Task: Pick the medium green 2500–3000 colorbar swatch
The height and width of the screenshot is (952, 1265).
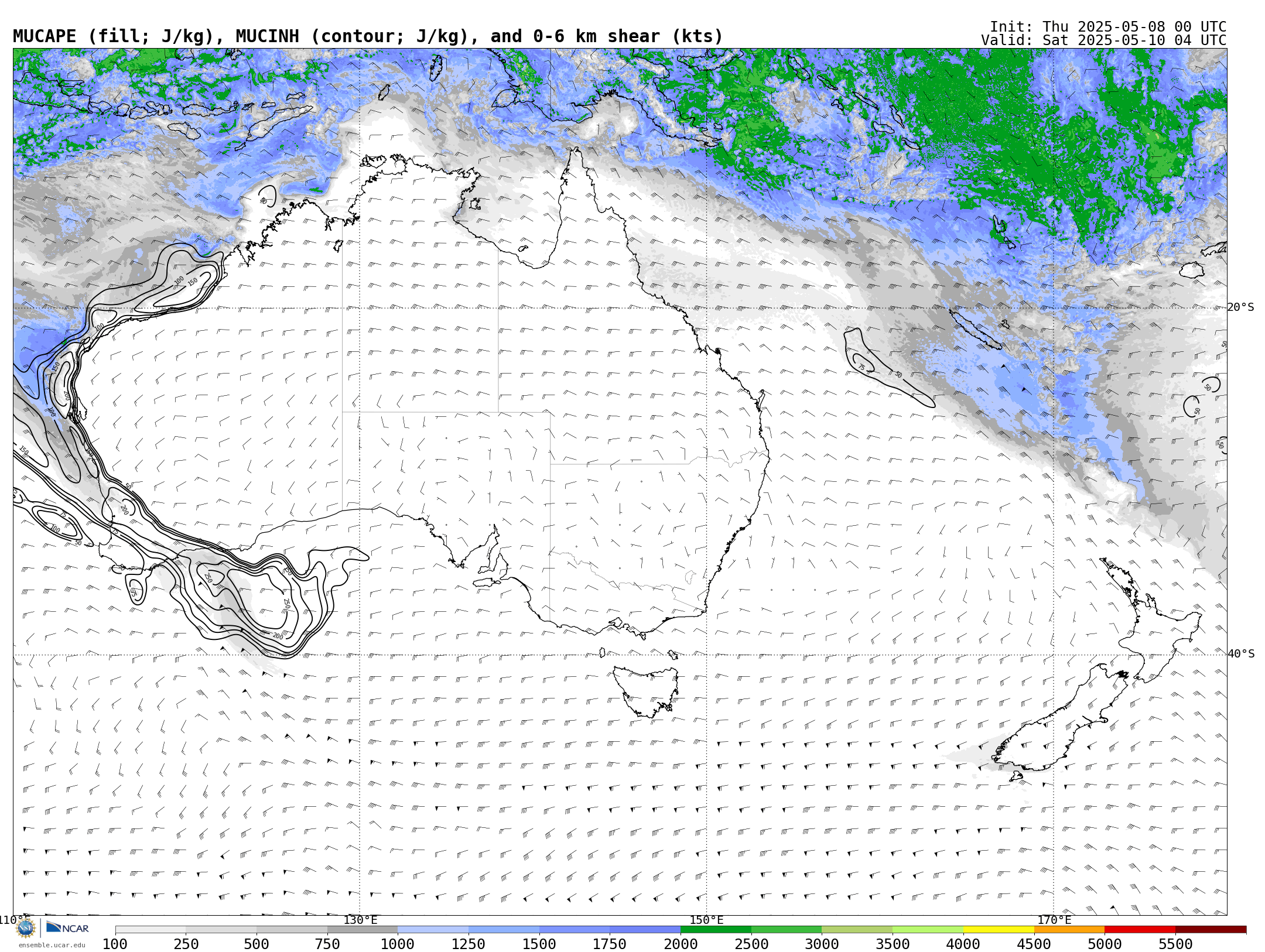Action: pyautogui.click(x=787, y=930)
